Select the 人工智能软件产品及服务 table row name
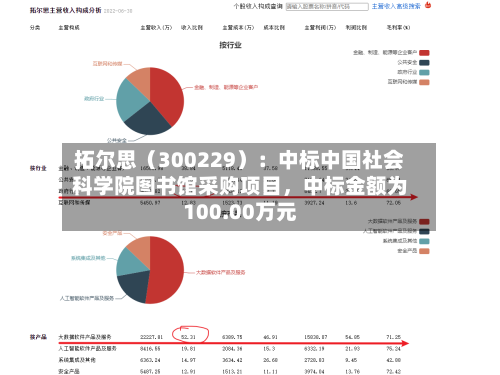This screenshot has height=375, width=500. 87,349
